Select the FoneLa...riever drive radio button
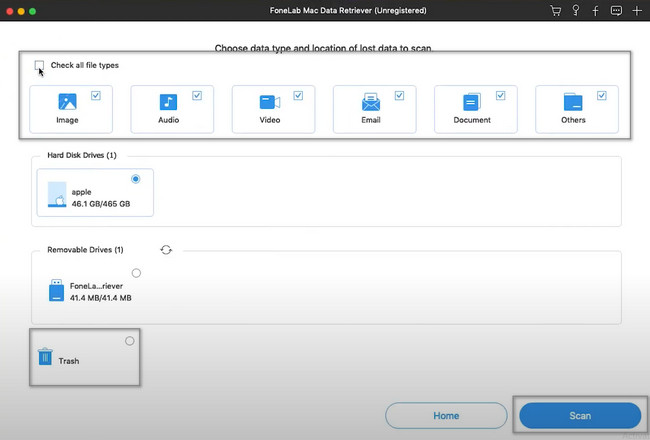Viewport: 650px width, 440px height. (x=136, y=273)
